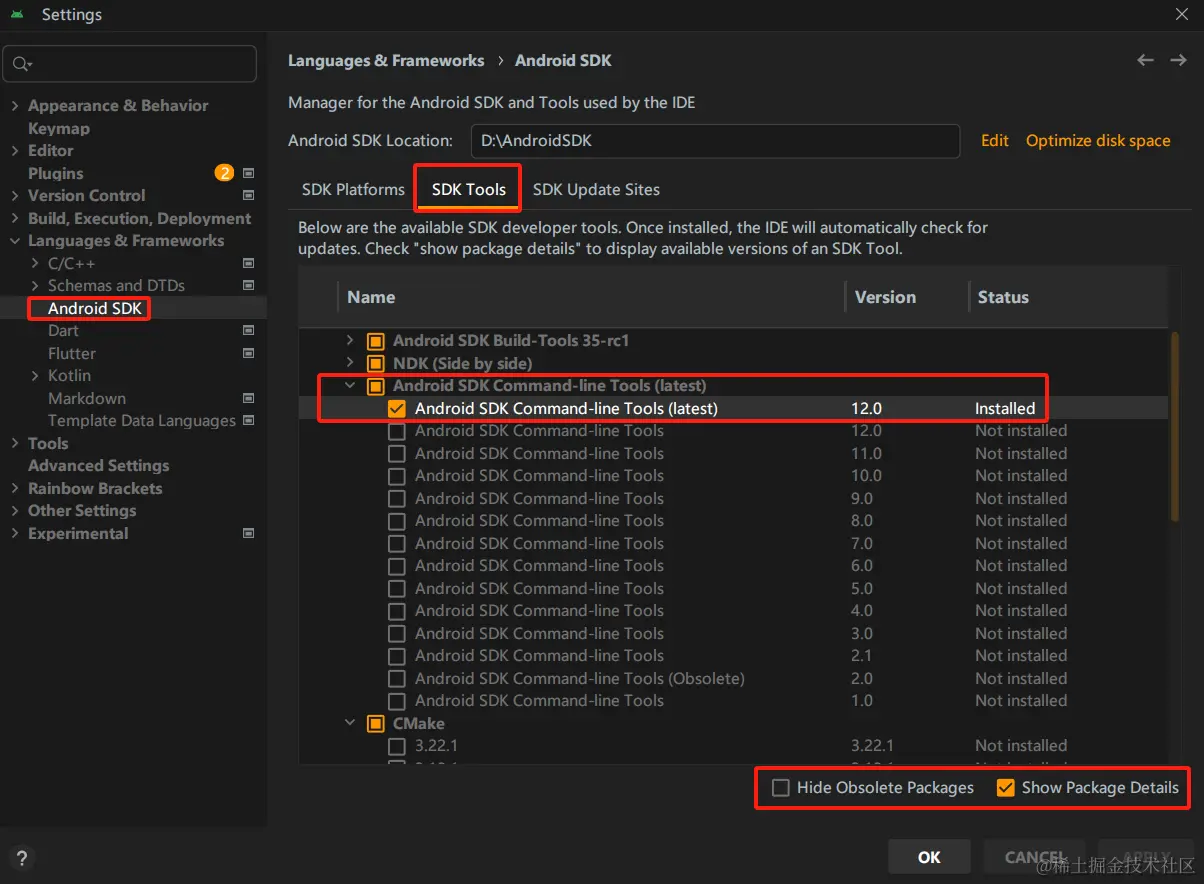Viewport: 1204px width, 884px height.
Task: Click the Apply button
Action: click(1146, 857)
